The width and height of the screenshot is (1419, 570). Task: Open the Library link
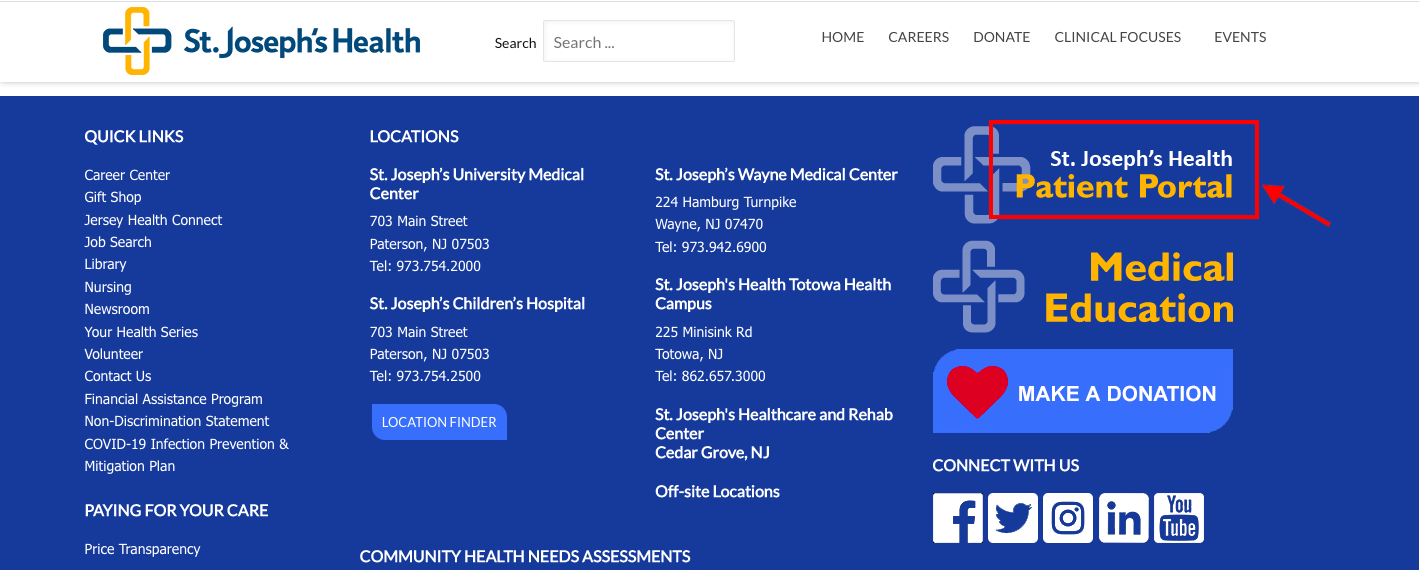[105, 264]
